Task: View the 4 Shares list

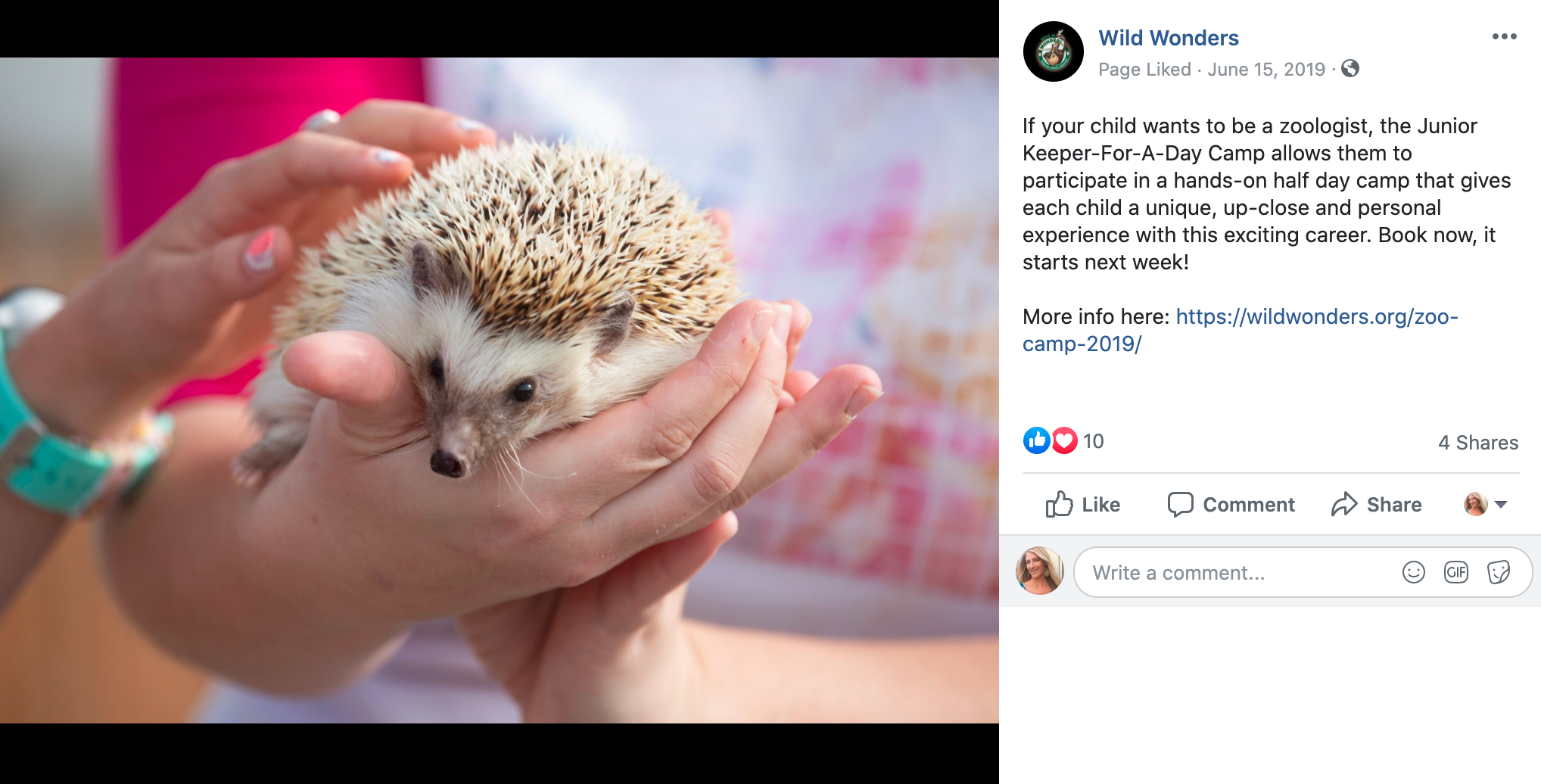Action: point(1477,442)
